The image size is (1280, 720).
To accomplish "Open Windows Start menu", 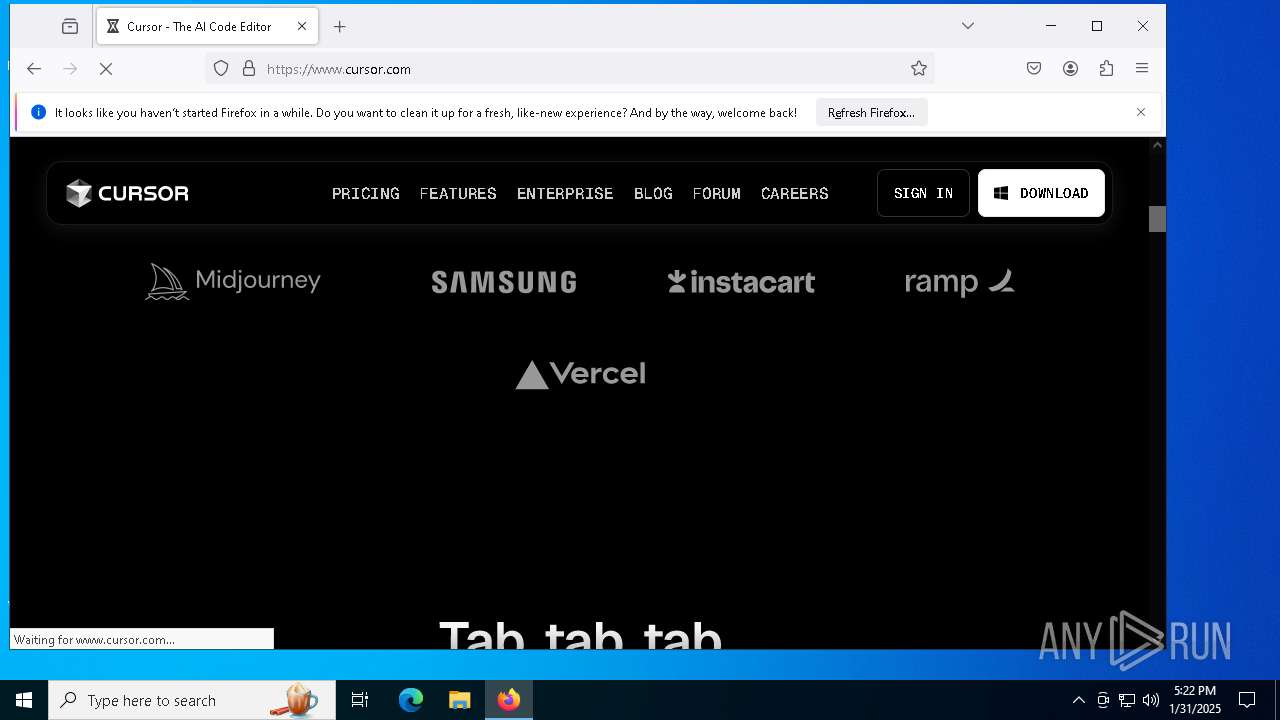I will click(24, 700).
